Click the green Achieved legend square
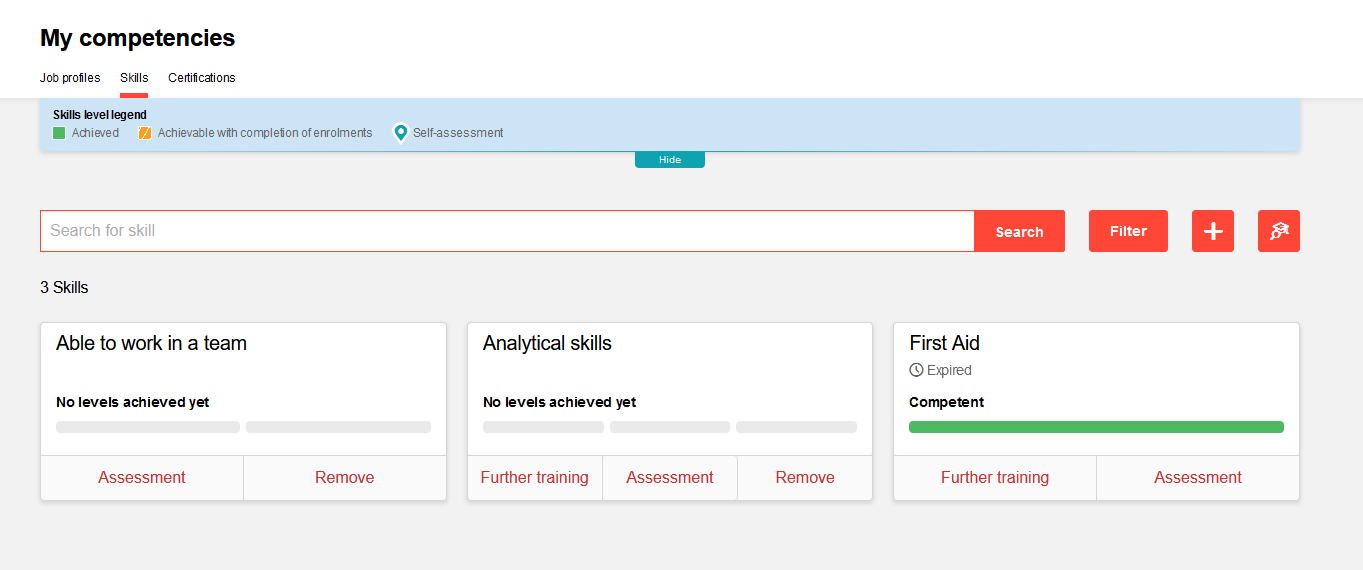 pyautogui.click(x=59, y=133)
